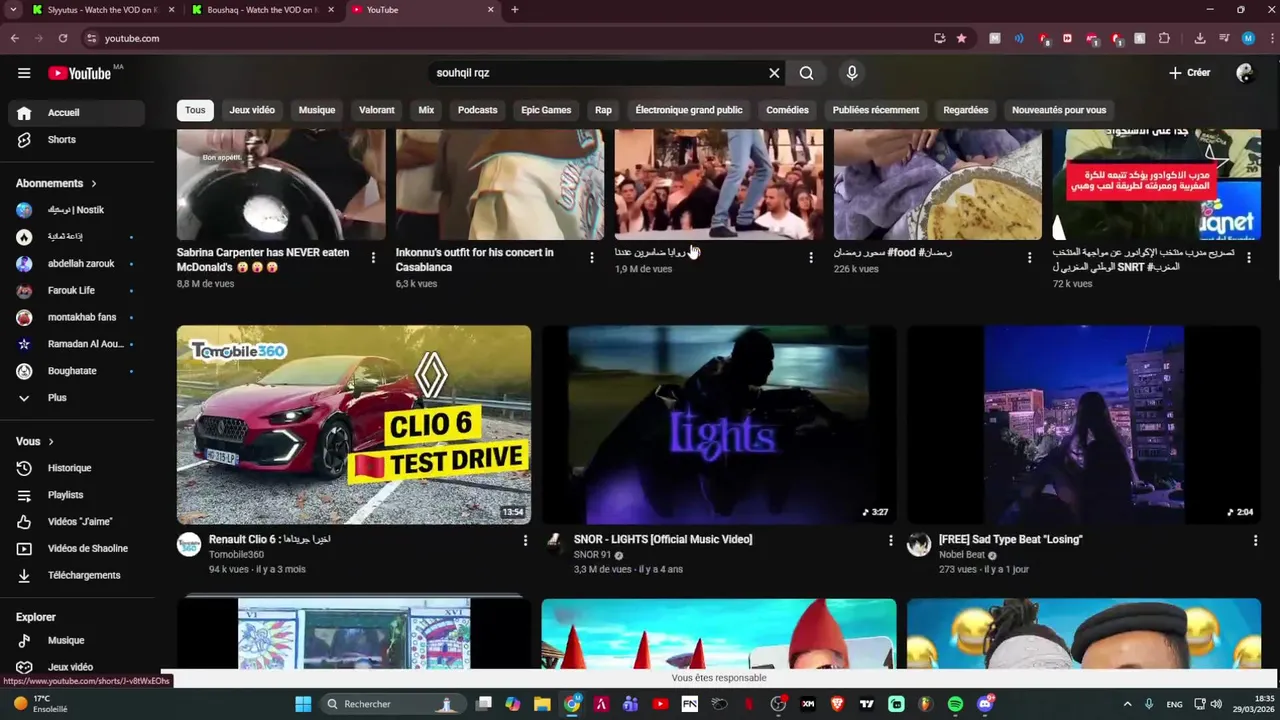Image resolution: width=1280 pixels, height=720 pixels.
Task: Select the Musique filter chip
Action: point(317,110)
